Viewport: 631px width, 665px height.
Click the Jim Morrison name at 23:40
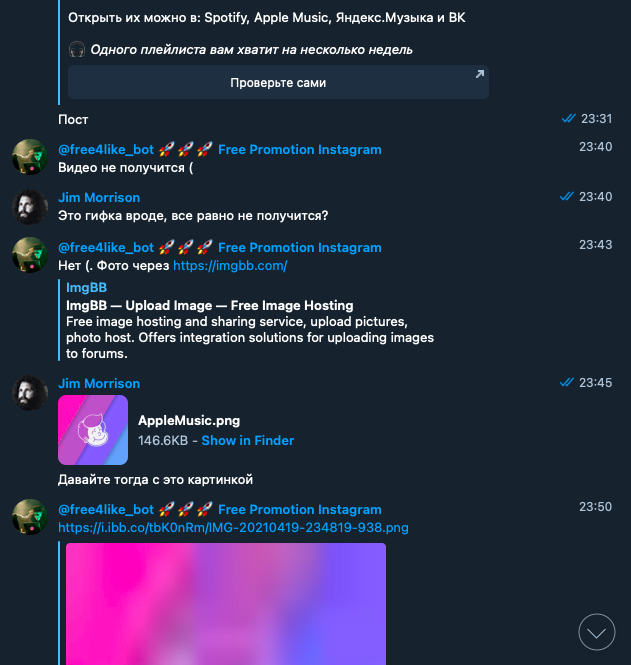99,198
